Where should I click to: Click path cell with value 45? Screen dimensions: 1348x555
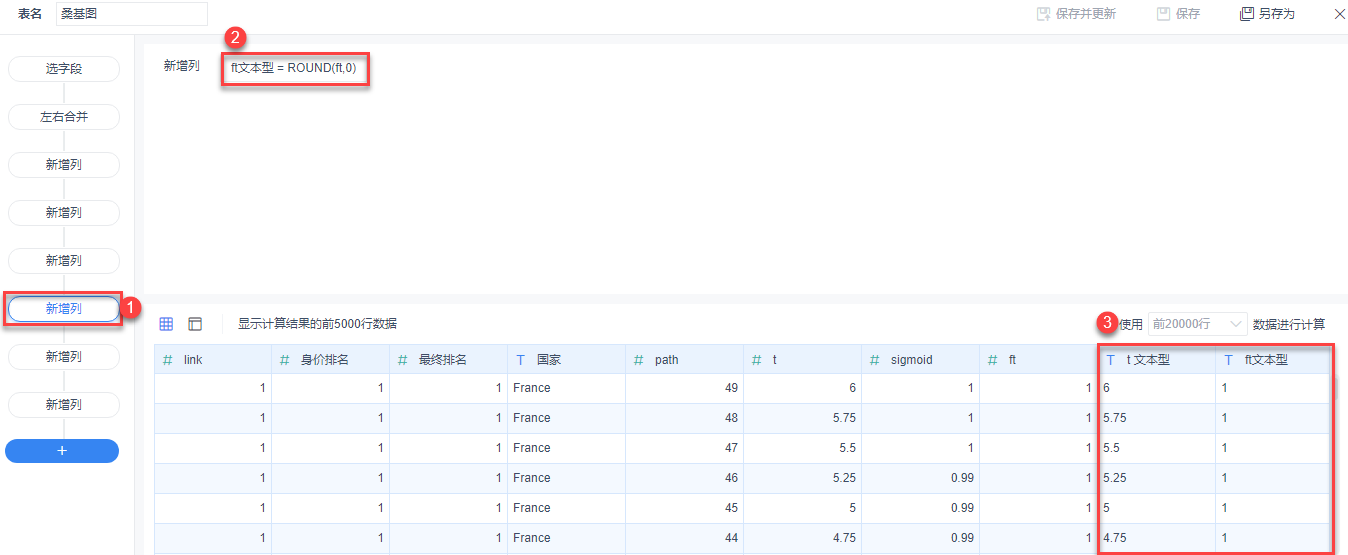[x=684, y=508]
